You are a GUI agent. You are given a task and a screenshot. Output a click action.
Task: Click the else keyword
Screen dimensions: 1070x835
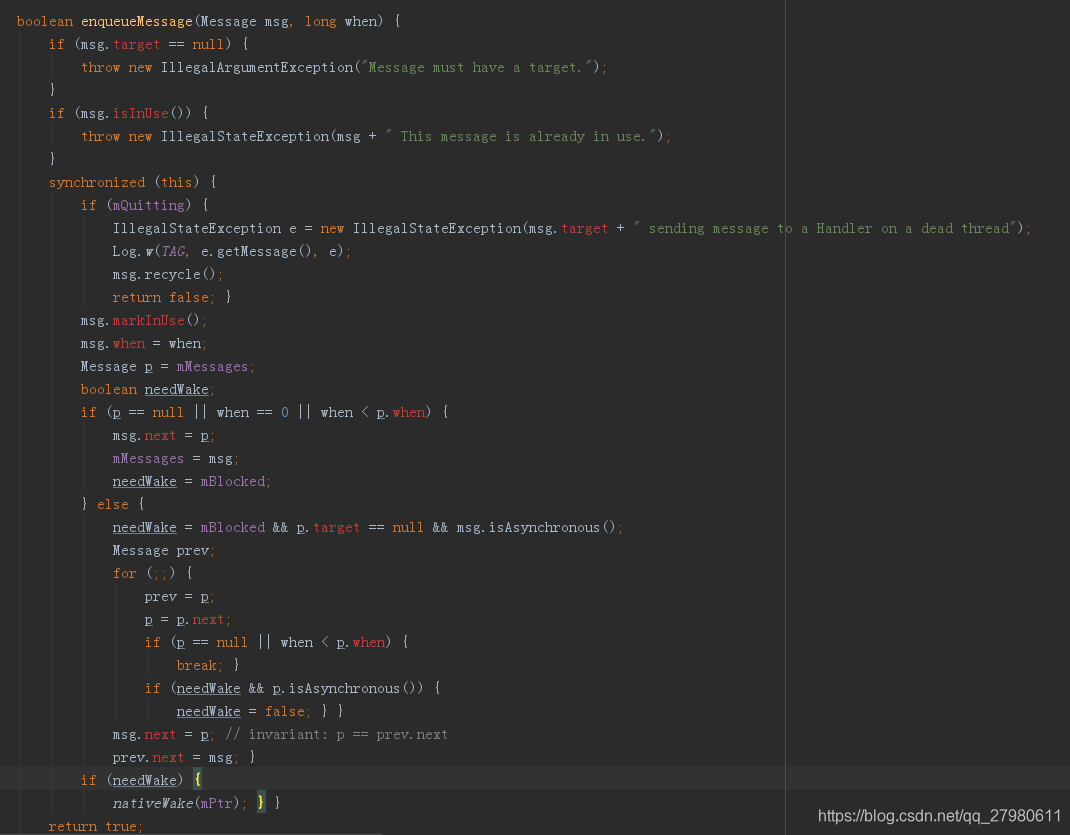(x=113, y=505)
